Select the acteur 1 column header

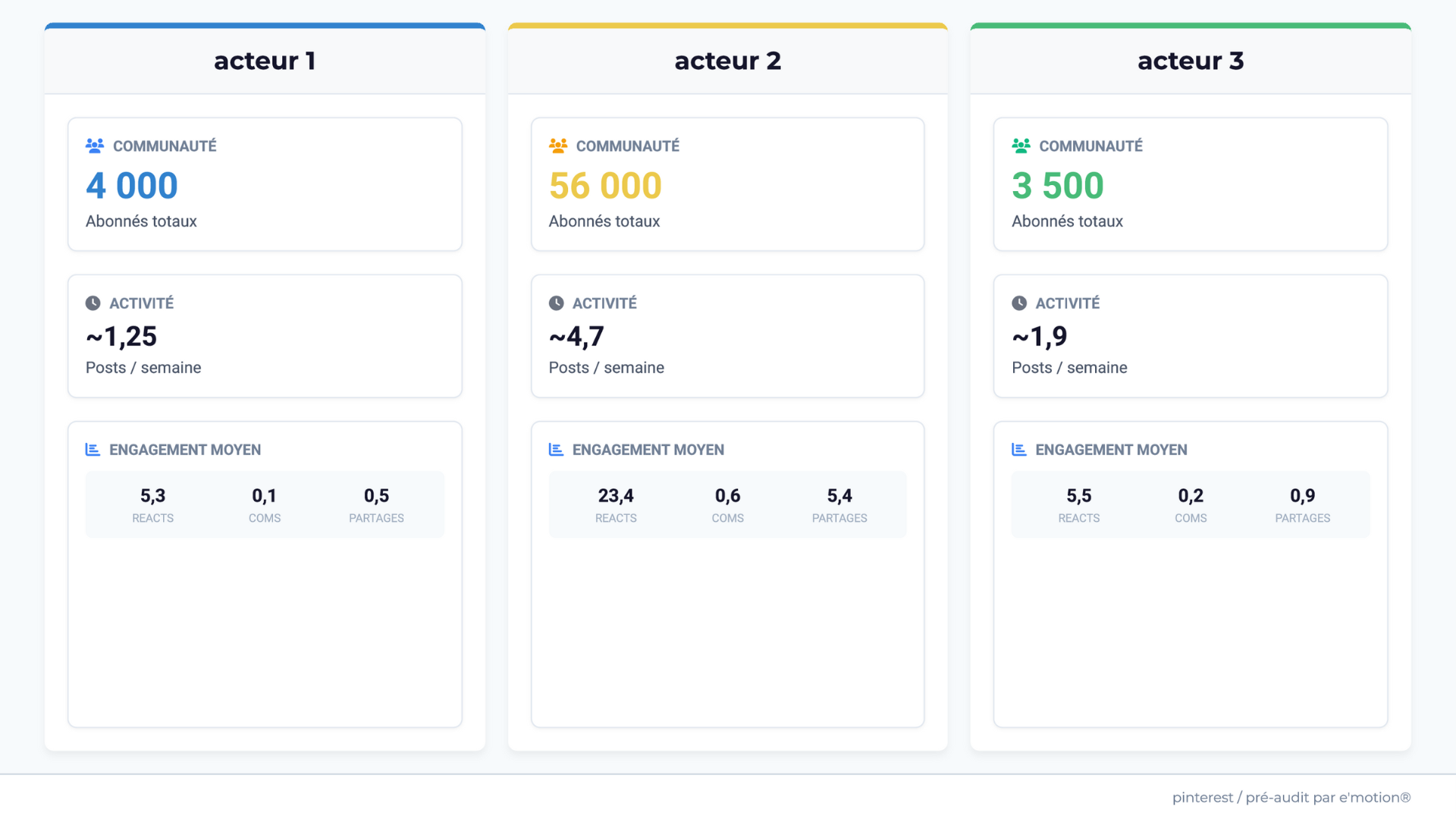coord(265,61)
